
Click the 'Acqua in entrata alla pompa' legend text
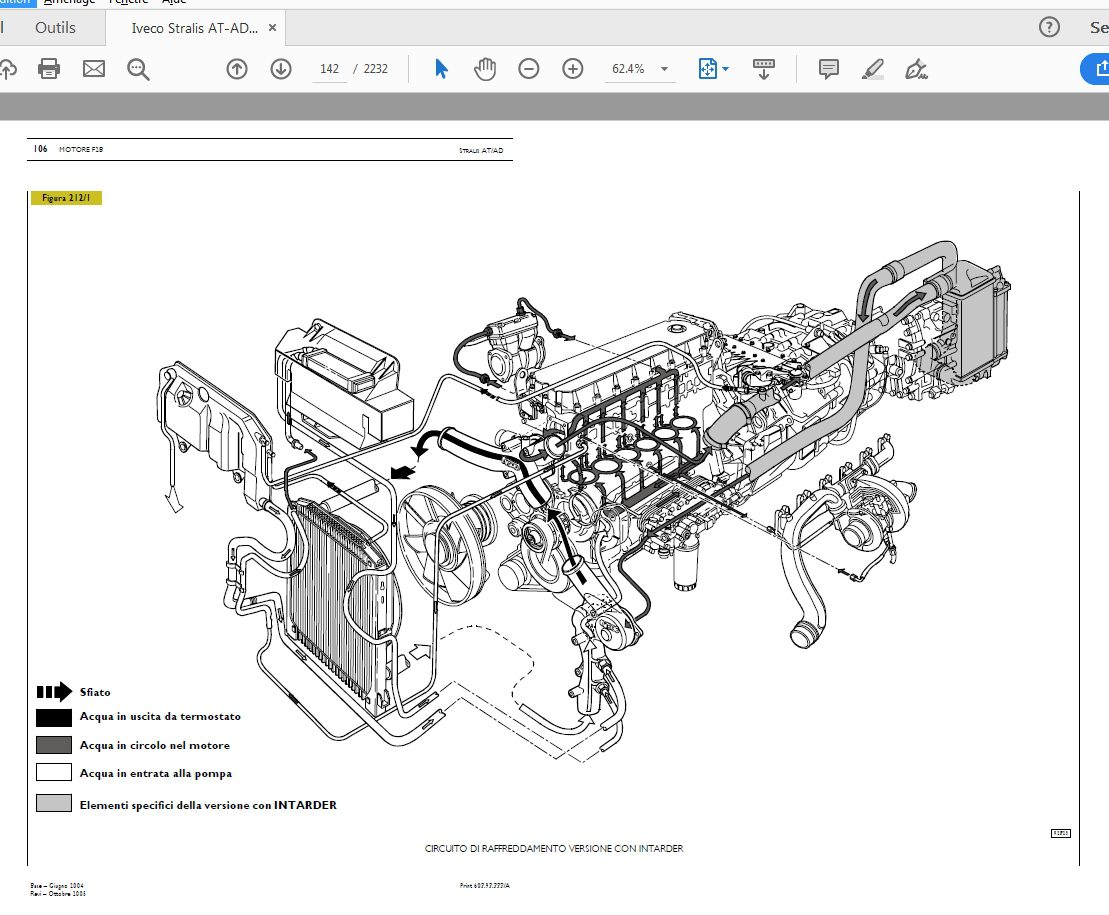(x=156, y=774)
